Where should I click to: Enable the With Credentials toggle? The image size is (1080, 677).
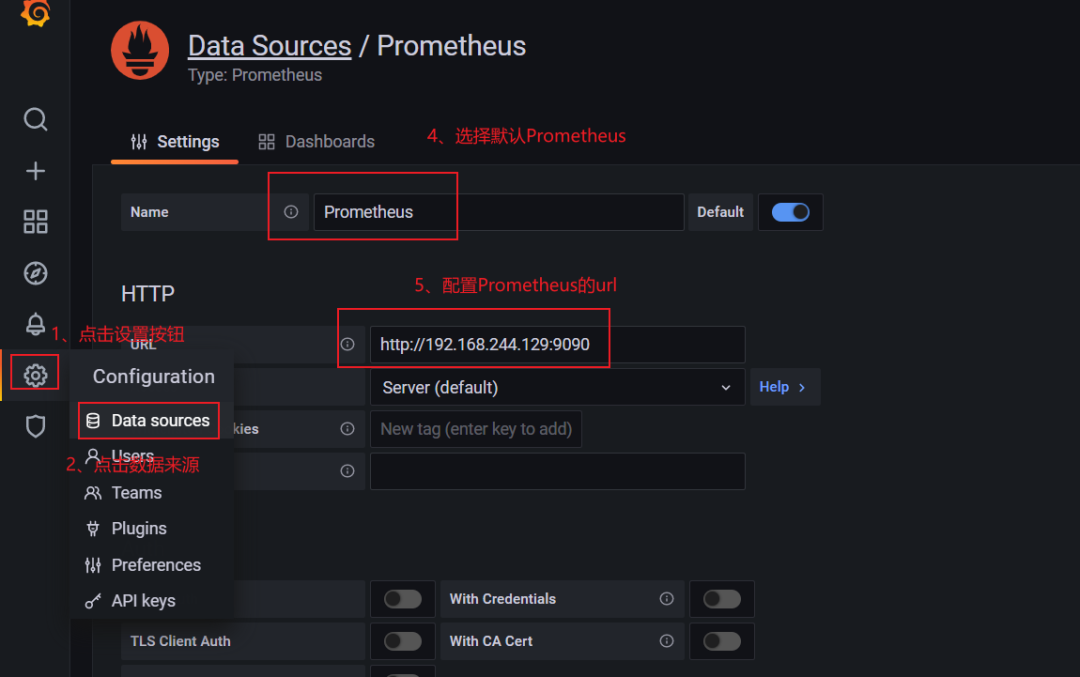click(x=721, y=599)
